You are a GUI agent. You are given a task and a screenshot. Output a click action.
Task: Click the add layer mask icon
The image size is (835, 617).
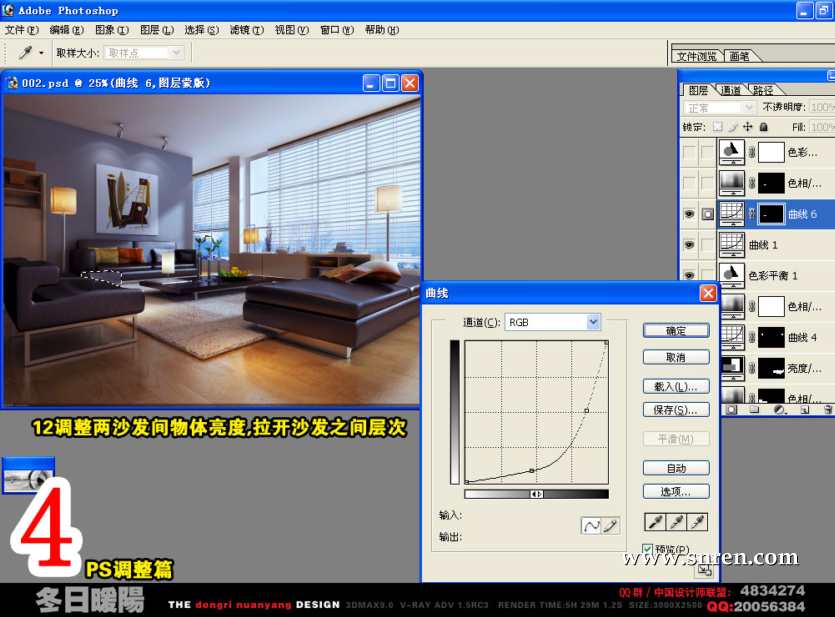click(x=731, y=409)
